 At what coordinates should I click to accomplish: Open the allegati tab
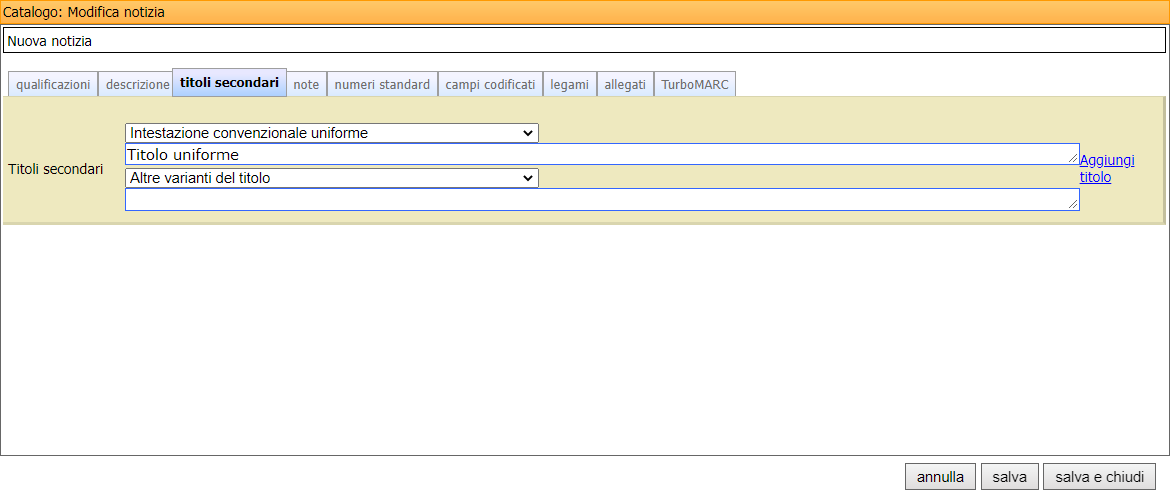pyautogui.click(x=625, y=85)
